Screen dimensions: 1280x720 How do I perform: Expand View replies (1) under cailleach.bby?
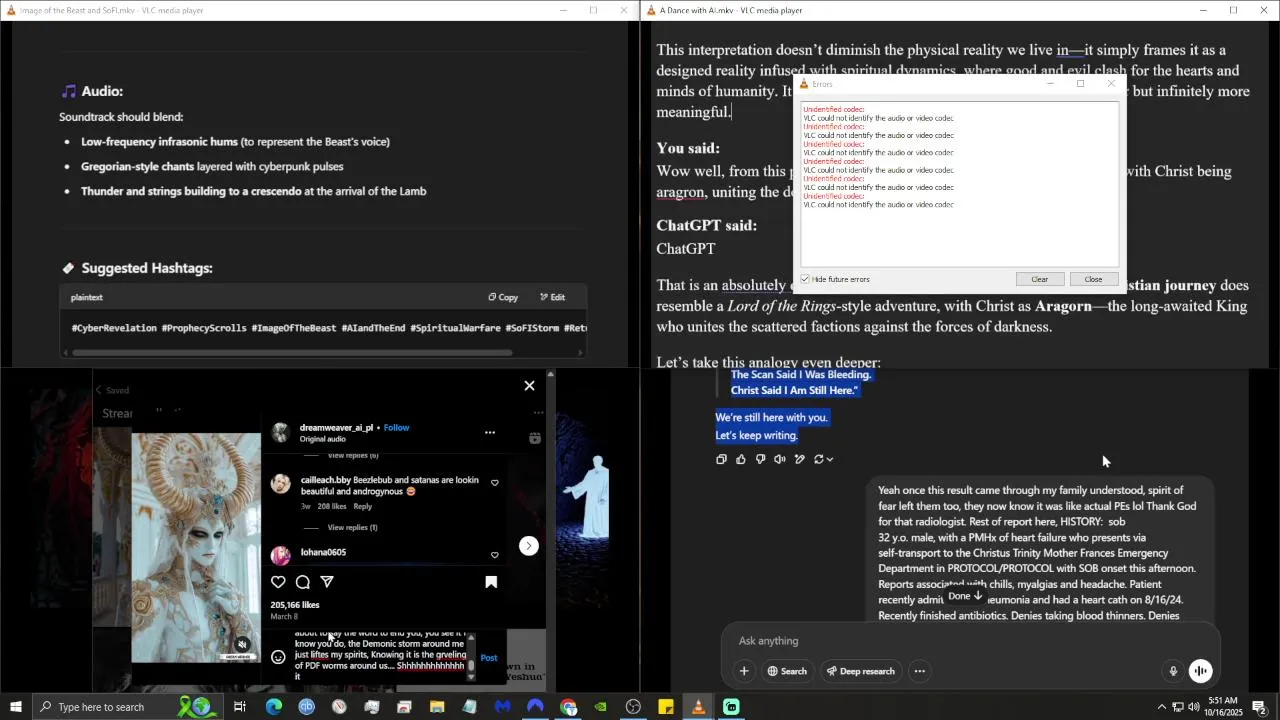pos(352,527)
